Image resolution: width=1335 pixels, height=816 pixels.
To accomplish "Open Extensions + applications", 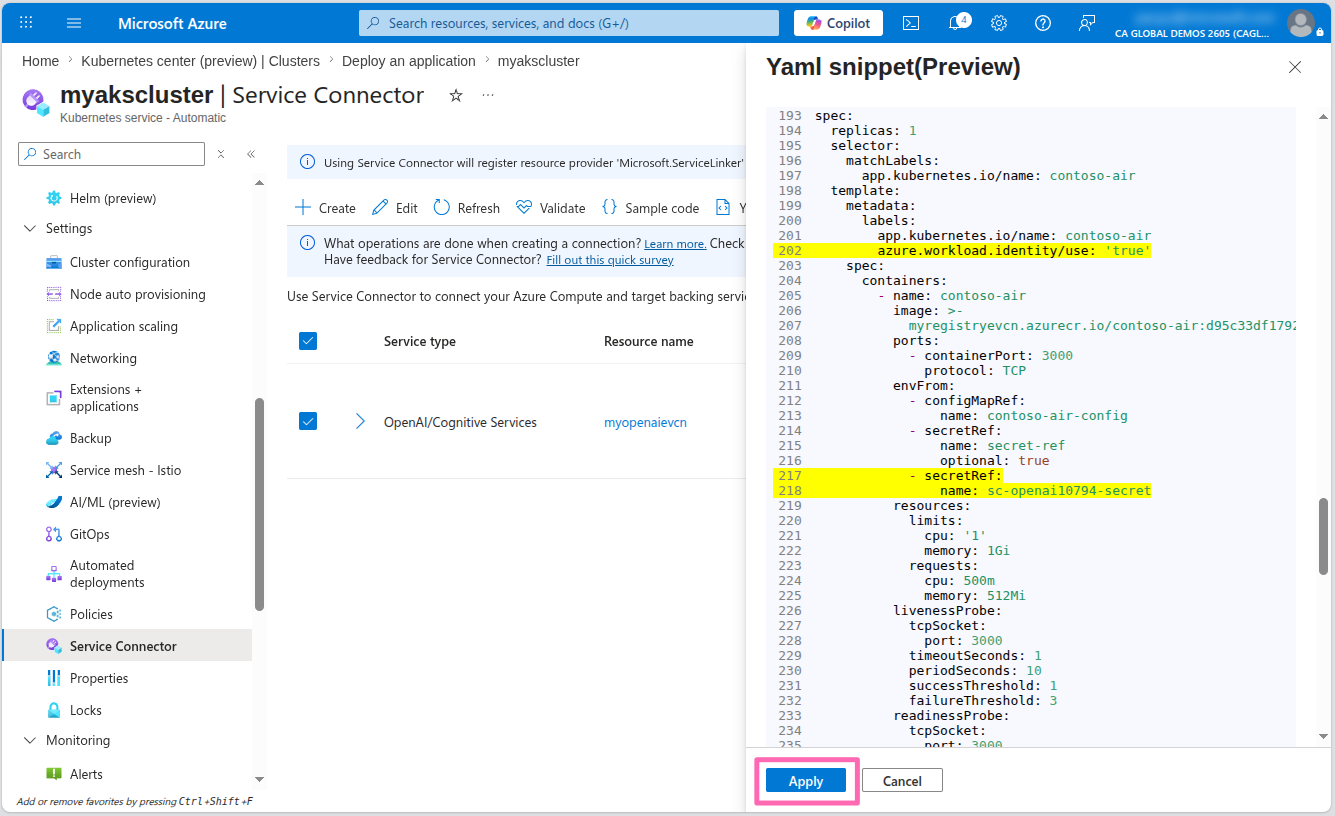I will [106, 398].
